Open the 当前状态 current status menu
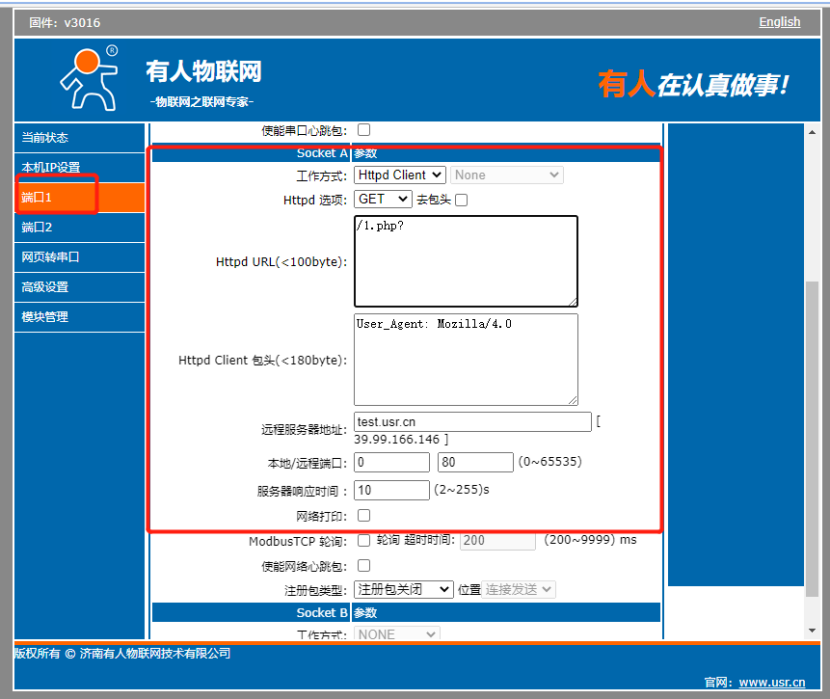The image size is (830, 699). point(79,138)
